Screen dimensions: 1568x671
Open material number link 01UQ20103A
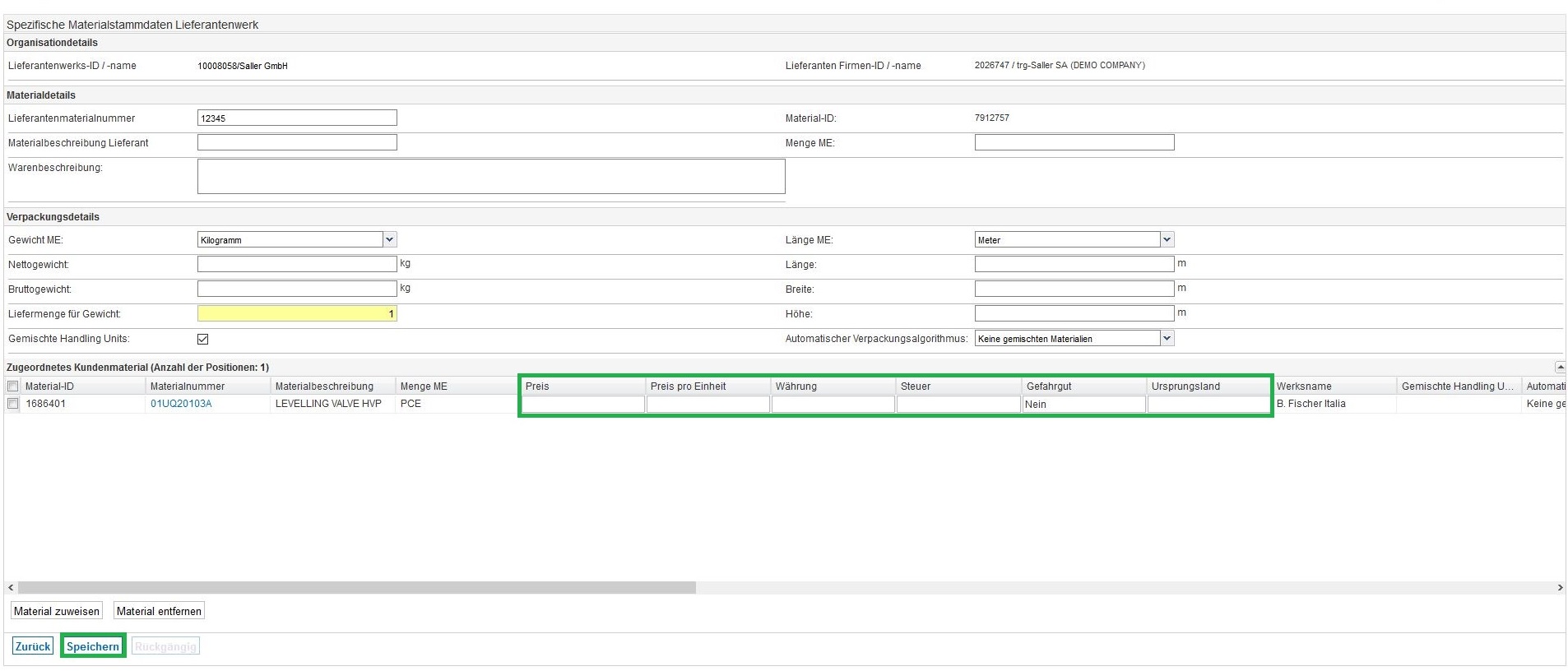pyautogui.click(x=181, y=404)
